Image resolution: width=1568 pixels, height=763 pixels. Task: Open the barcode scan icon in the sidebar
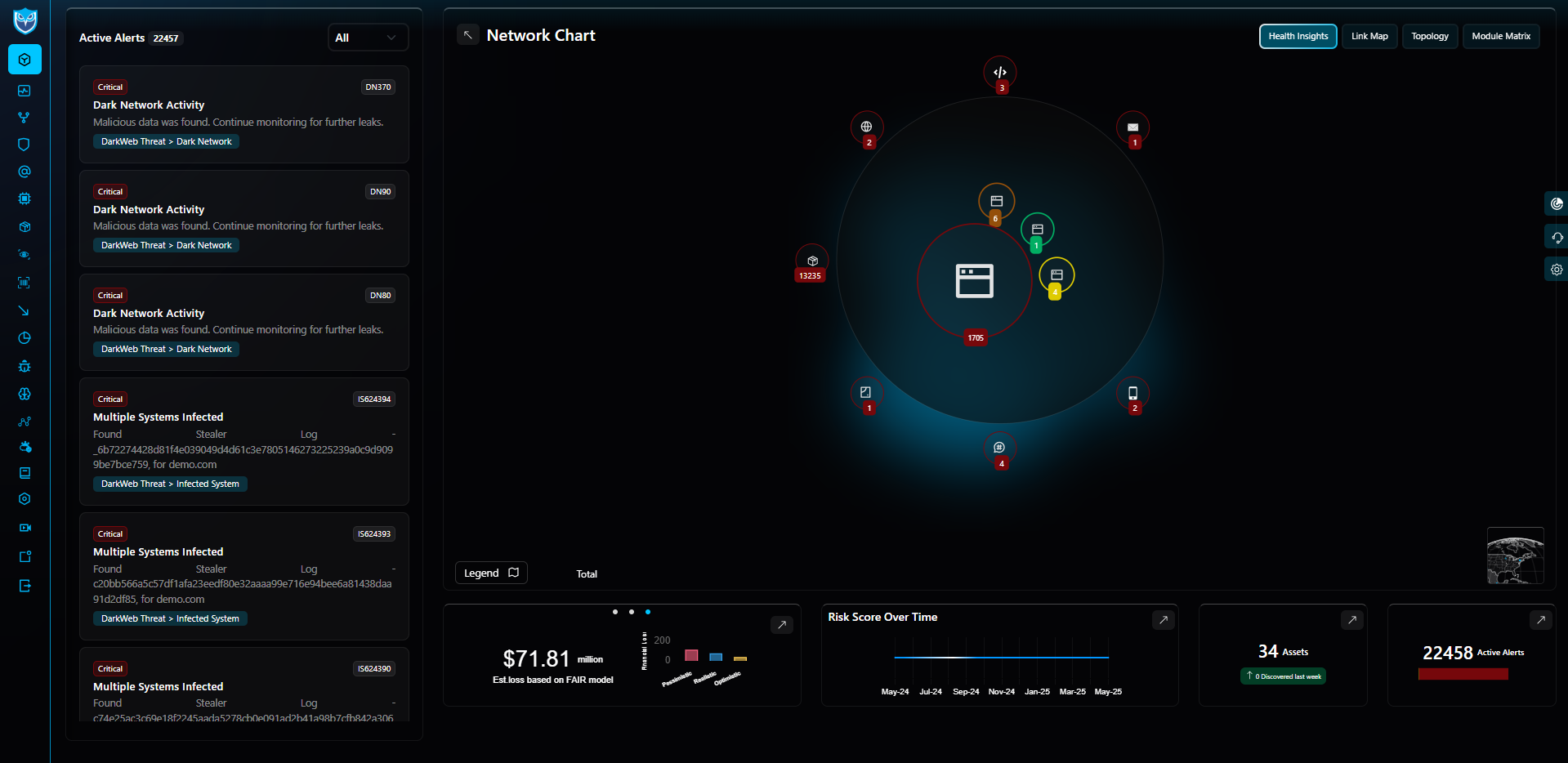25,282
